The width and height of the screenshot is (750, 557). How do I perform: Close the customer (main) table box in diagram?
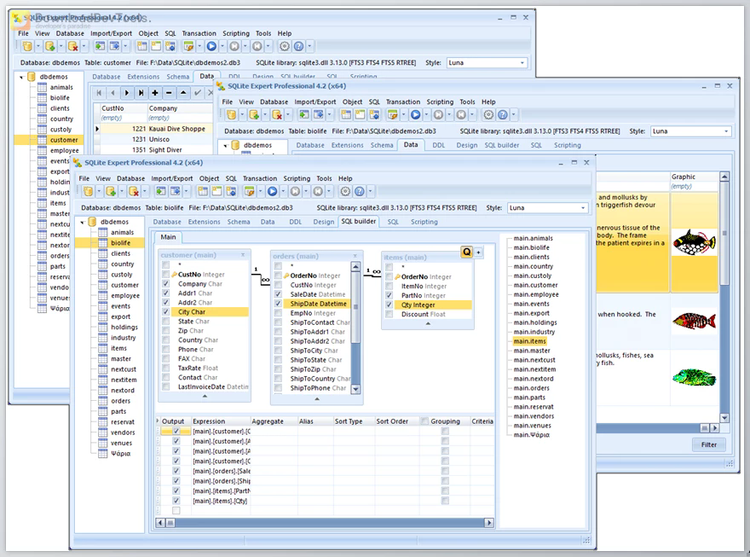tap(243, 255)
